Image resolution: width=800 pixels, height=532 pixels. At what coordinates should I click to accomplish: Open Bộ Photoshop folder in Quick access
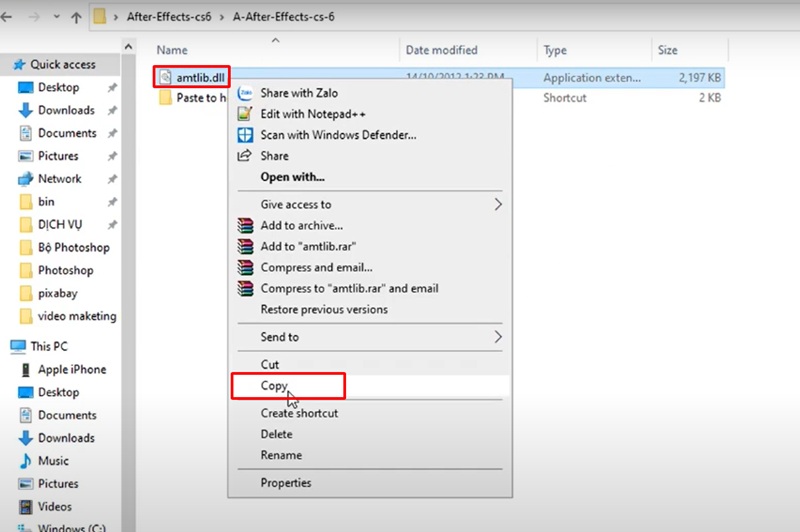tap(73, 247)
